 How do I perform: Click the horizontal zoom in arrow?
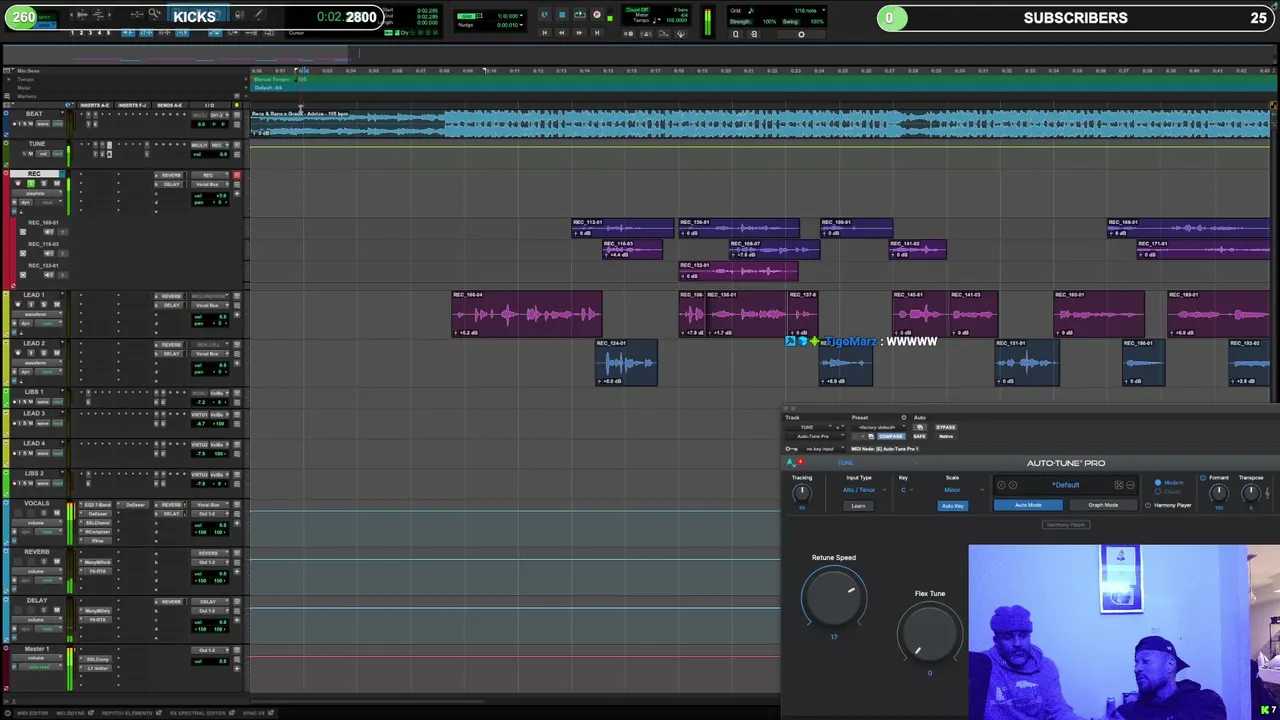pos(109,15)
